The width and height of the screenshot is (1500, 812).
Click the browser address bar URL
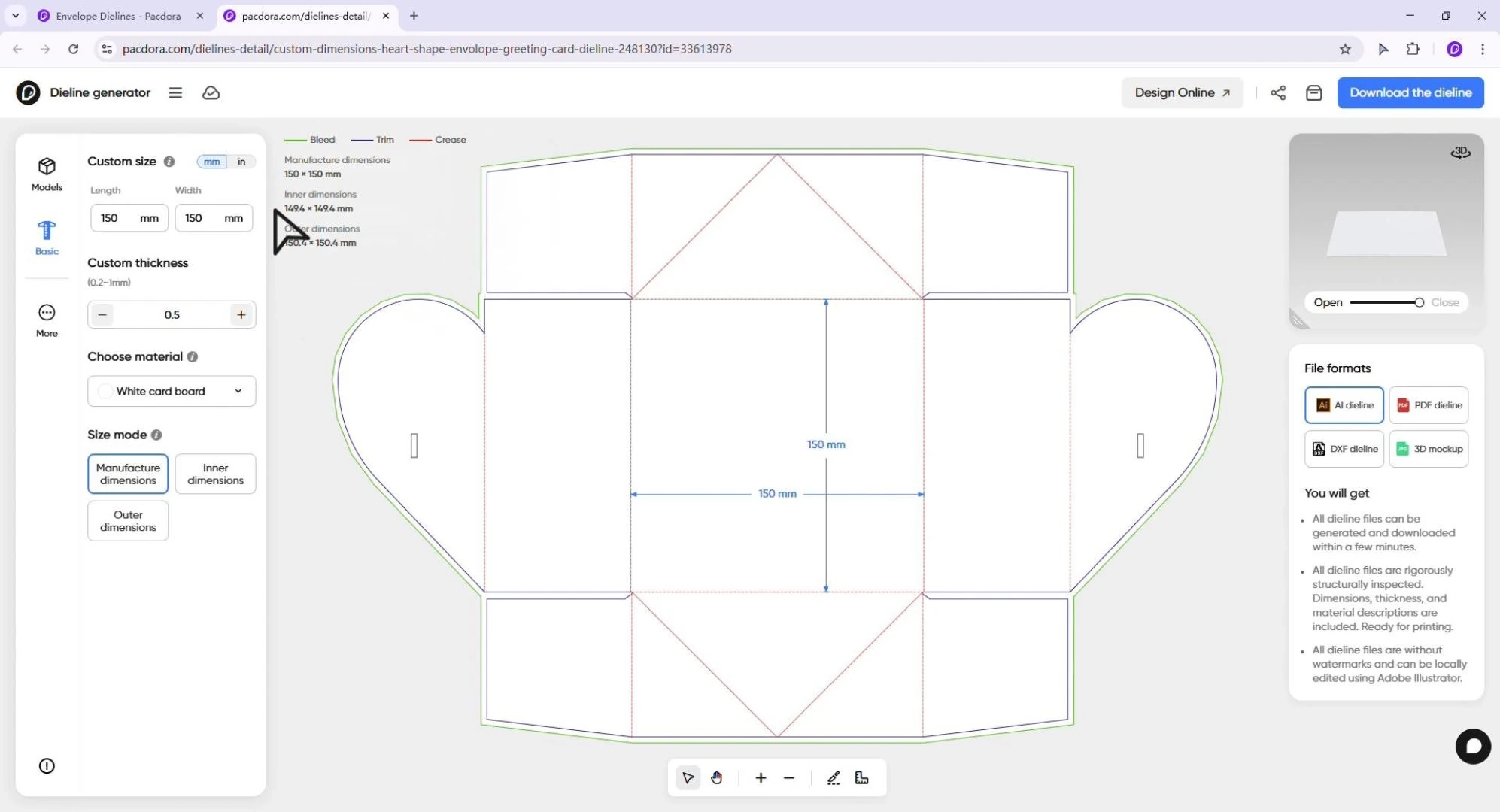pyautogui.click(x=427, y=49)
